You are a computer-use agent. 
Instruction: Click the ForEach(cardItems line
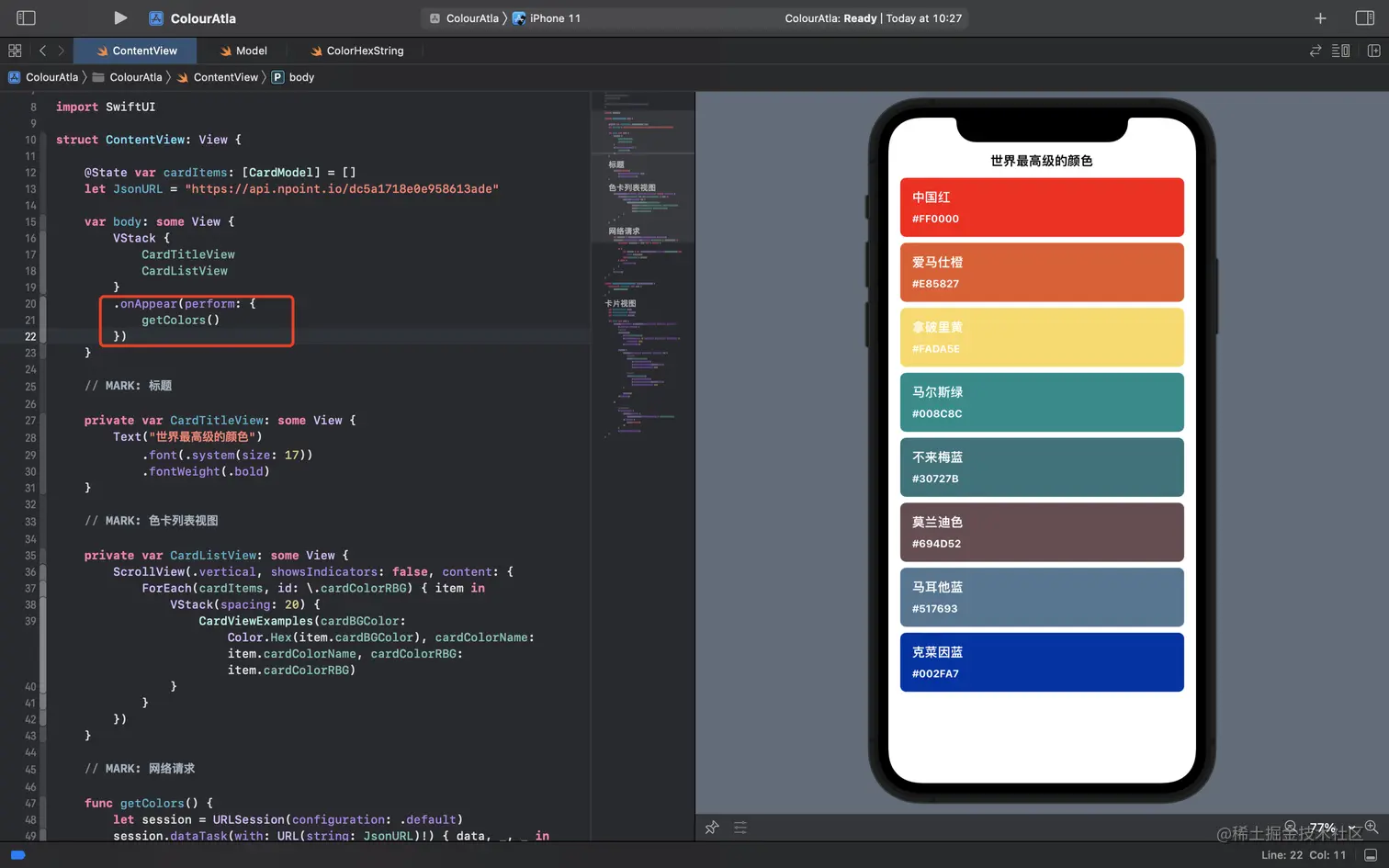coord(313,588)
